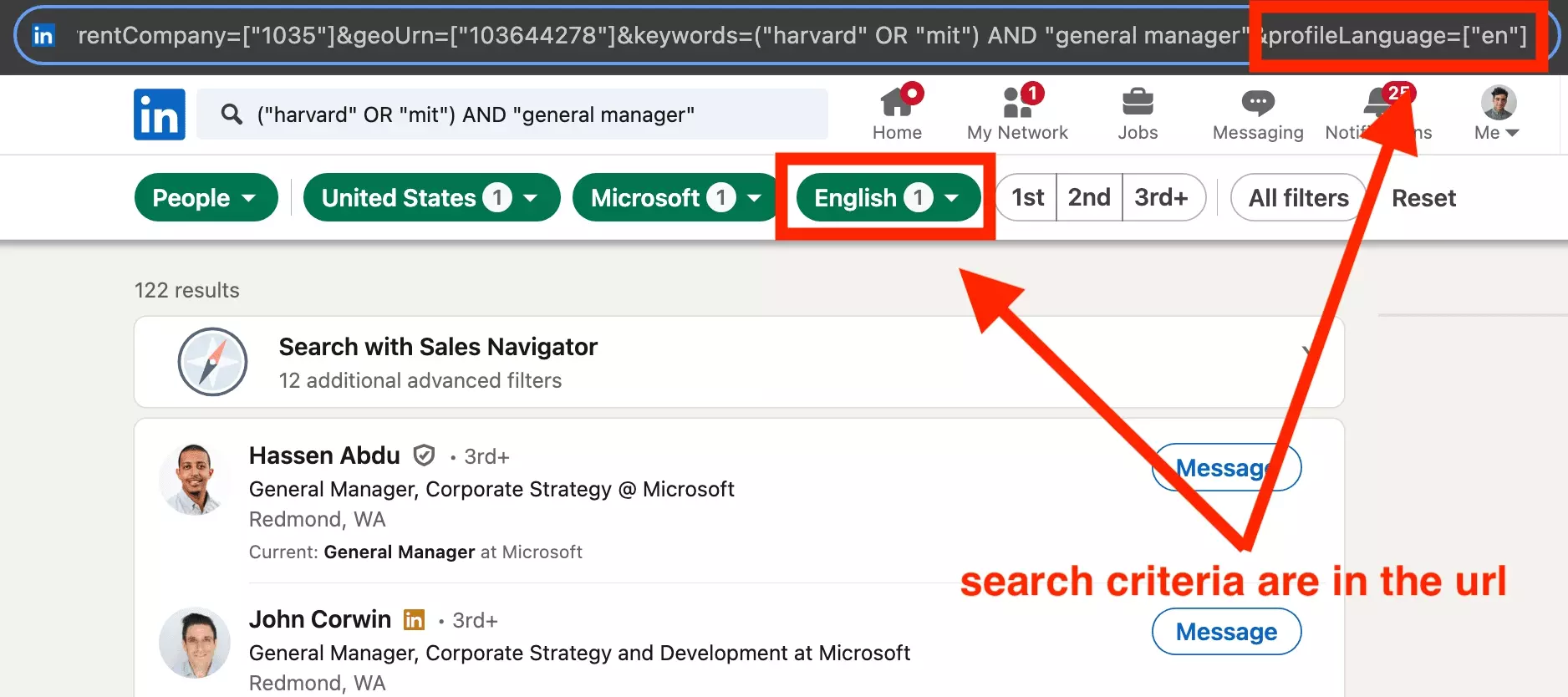Viewport: 1568px width, 697px height.
Task: Click "Redmond, WA" under John Corwin
Action: point(318,683)
